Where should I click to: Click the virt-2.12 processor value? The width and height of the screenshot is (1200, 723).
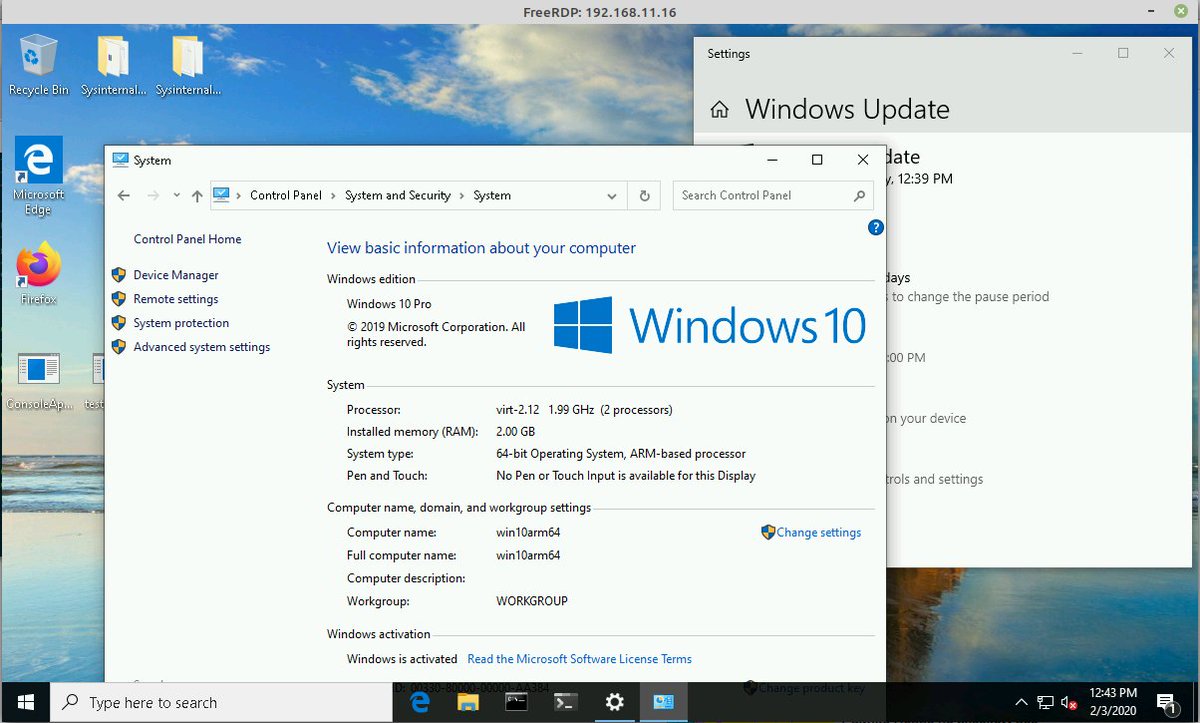pyautogui.click(x=584, y=410)
